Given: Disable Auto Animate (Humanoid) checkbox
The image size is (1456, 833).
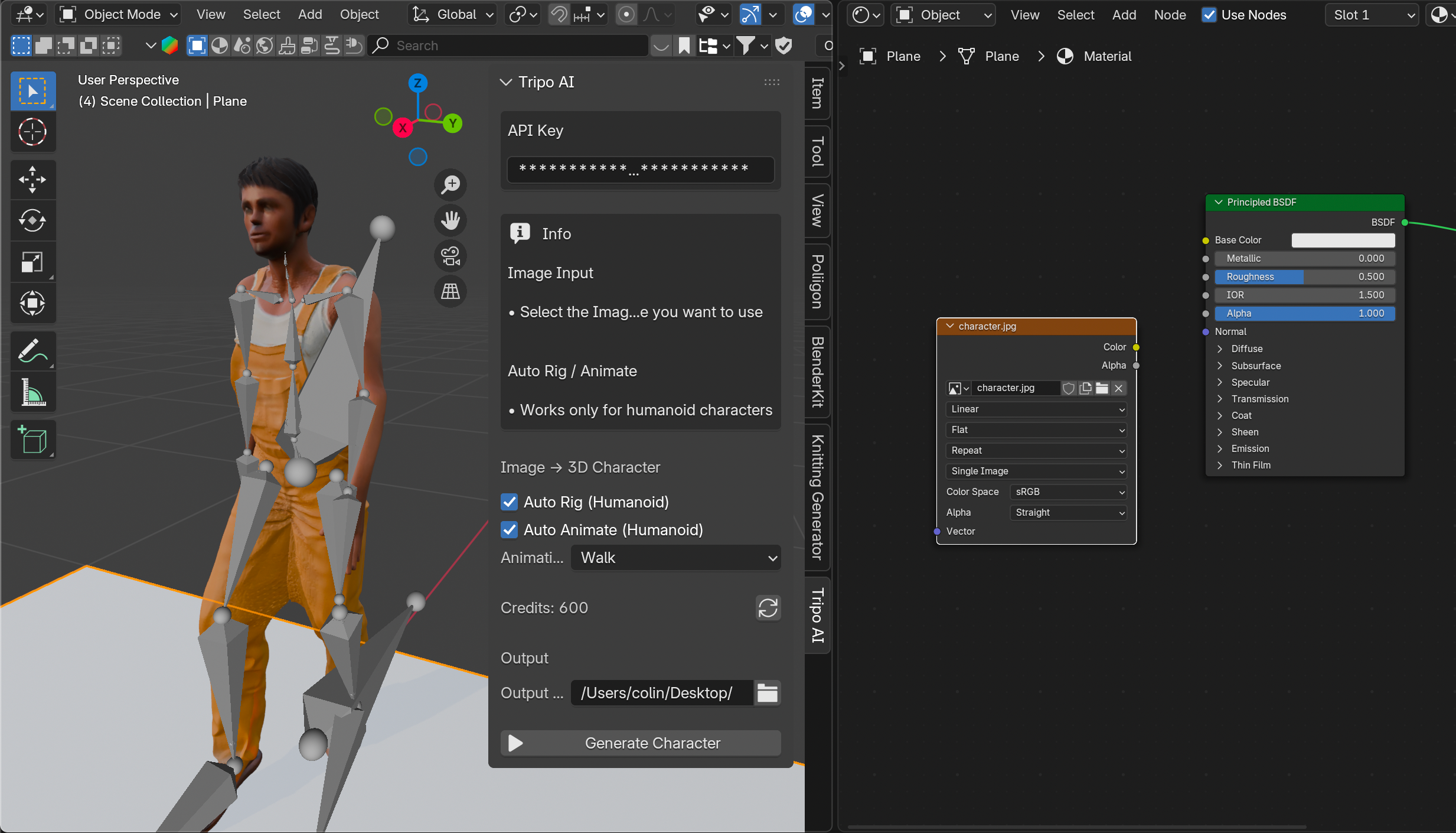Looking at the screenshot, I should tap(509, 530).
